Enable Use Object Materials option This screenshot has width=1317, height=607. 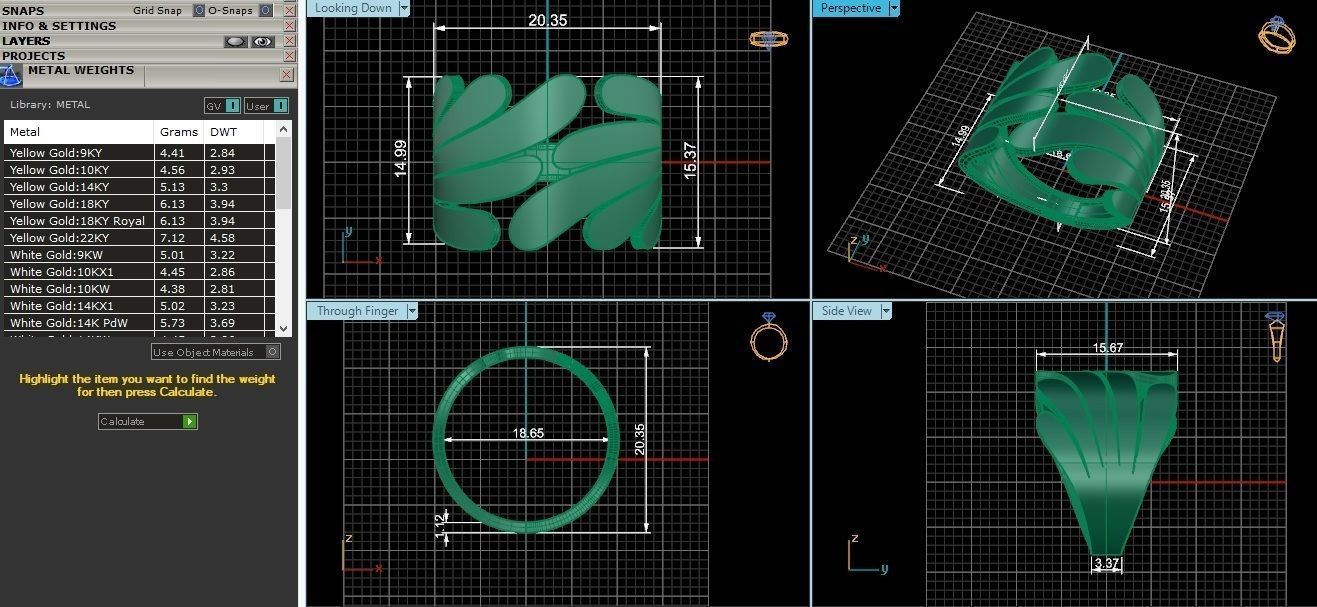pos(216,352)
